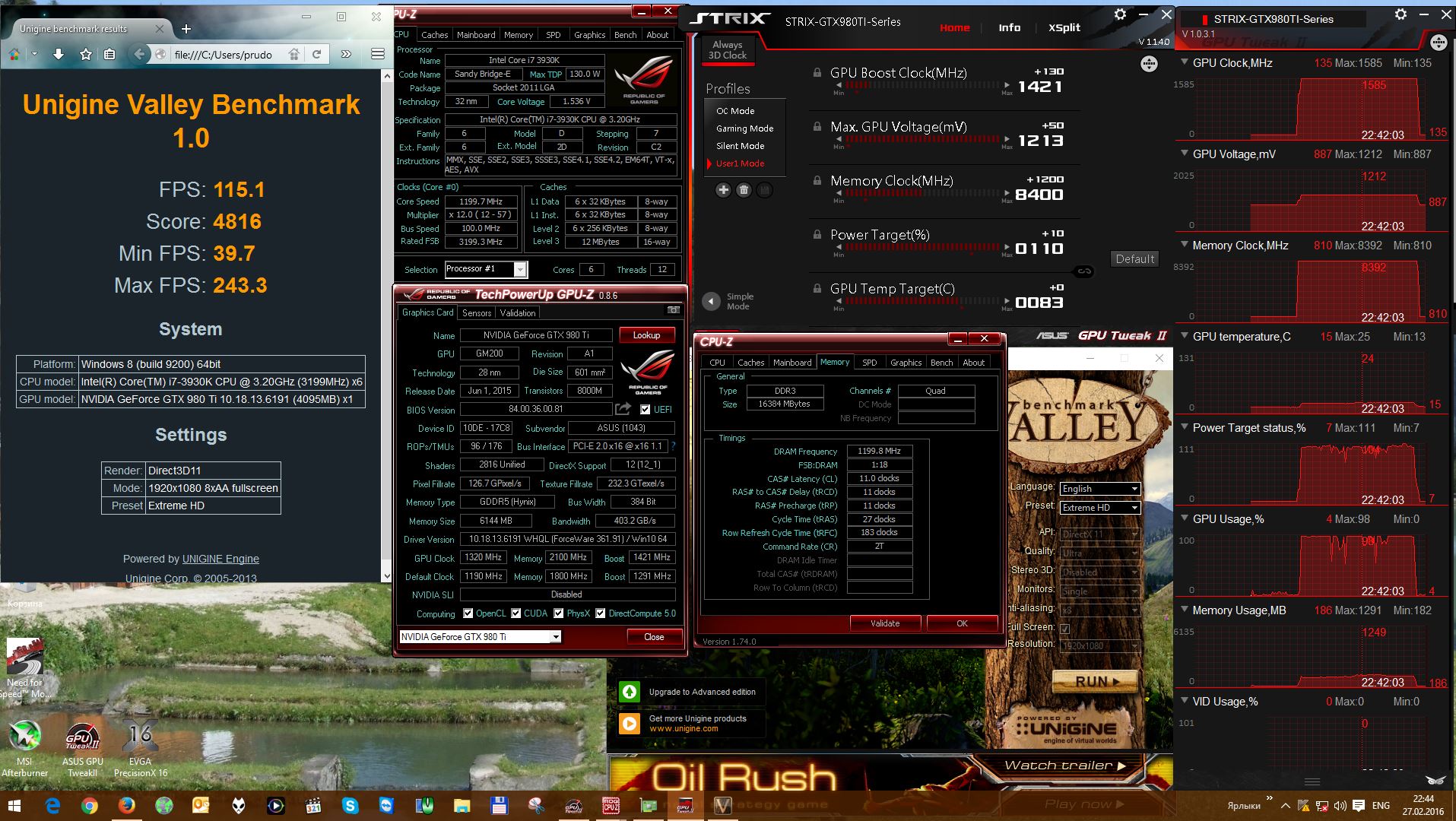The image size is (1456, 821).
Task: Open the Preset dropdown in Valley launcher
Action: pyautogui.click(x=1099, y=507)
